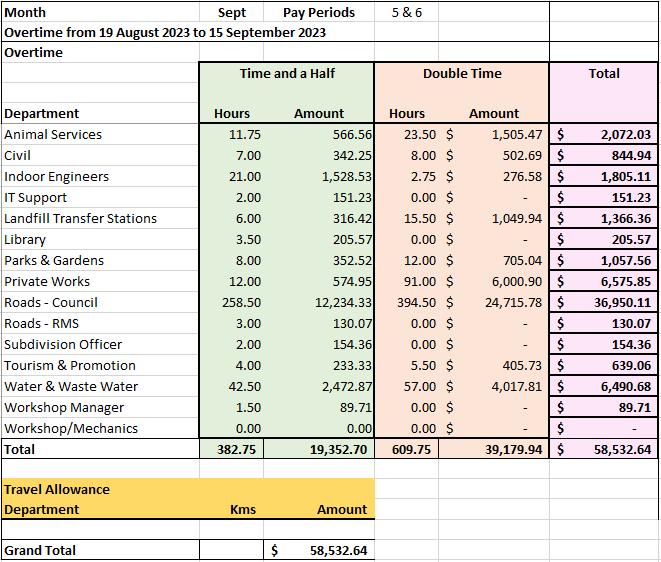Select the Double Time column header
Image resolution: width=661 pixels, height=562 pixels.
[x=462, y=73]
